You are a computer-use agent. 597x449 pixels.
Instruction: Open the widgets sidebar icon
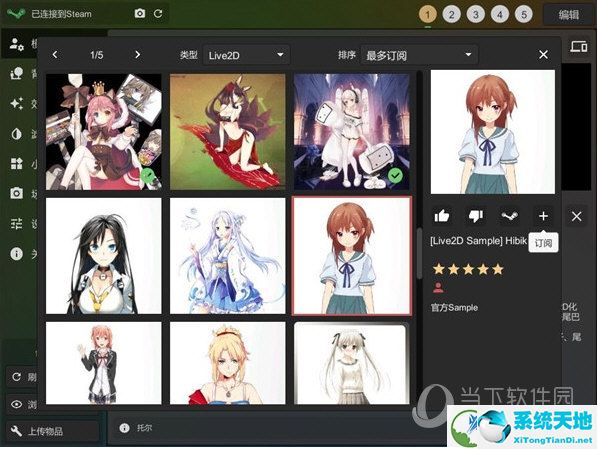point(16,163)
